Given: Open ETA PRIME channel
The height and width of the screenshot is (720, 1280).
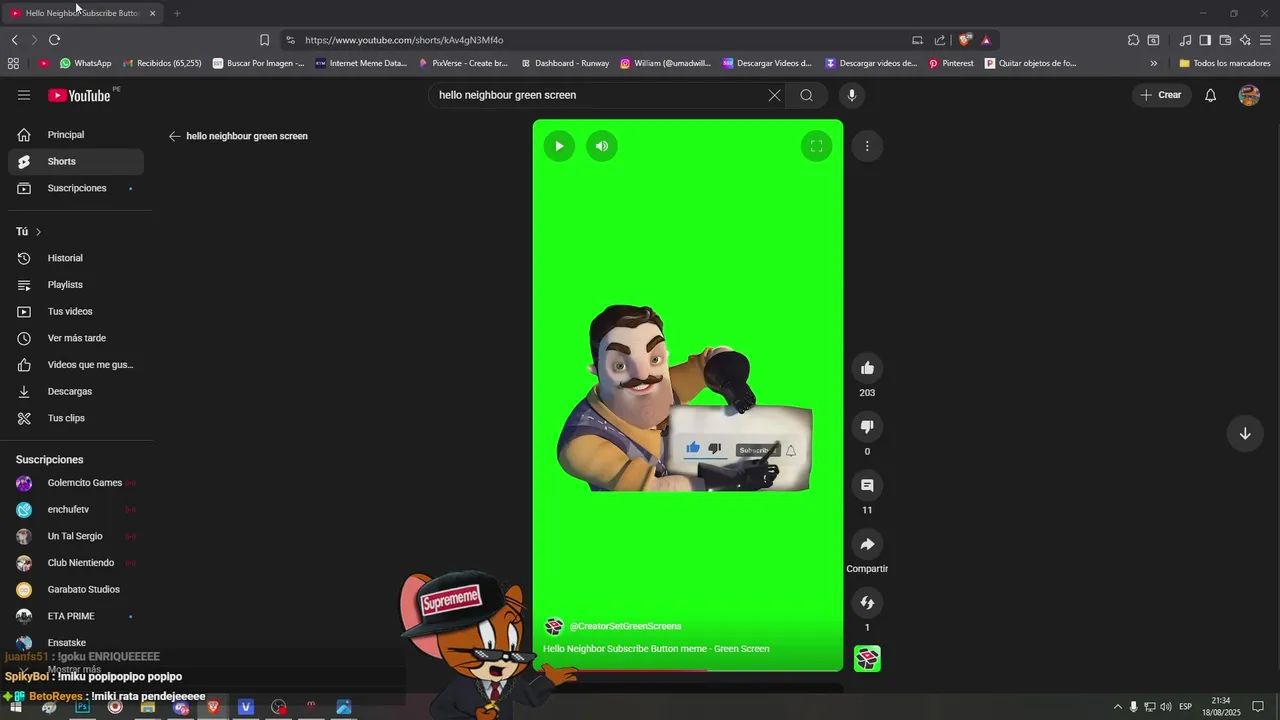Looking at the screenshot, I should pyautogui.click(x=76, y=616).
